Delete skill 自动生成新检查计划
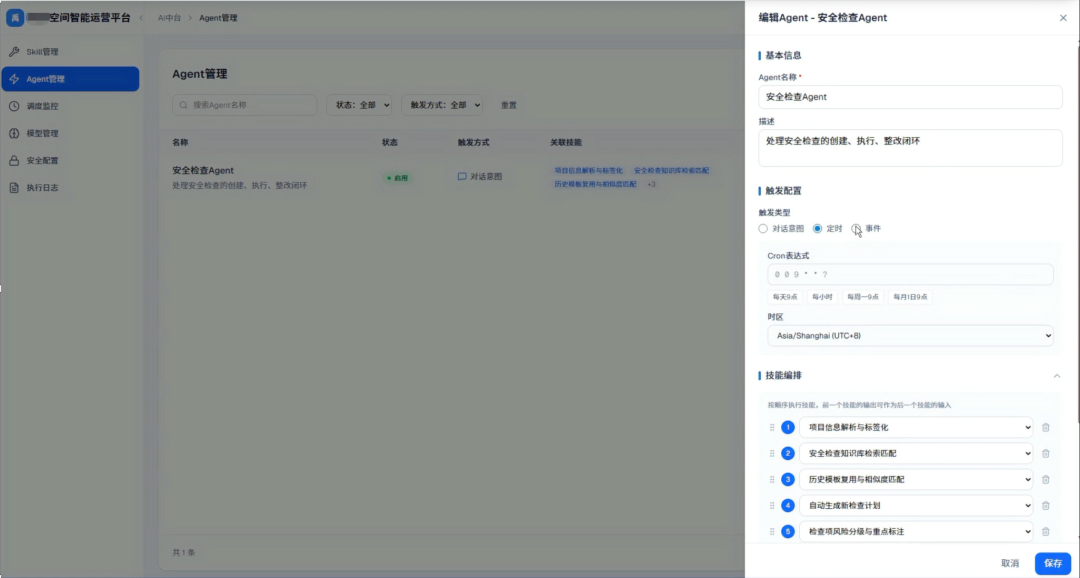The image size is (1080, 578). 1046,506
